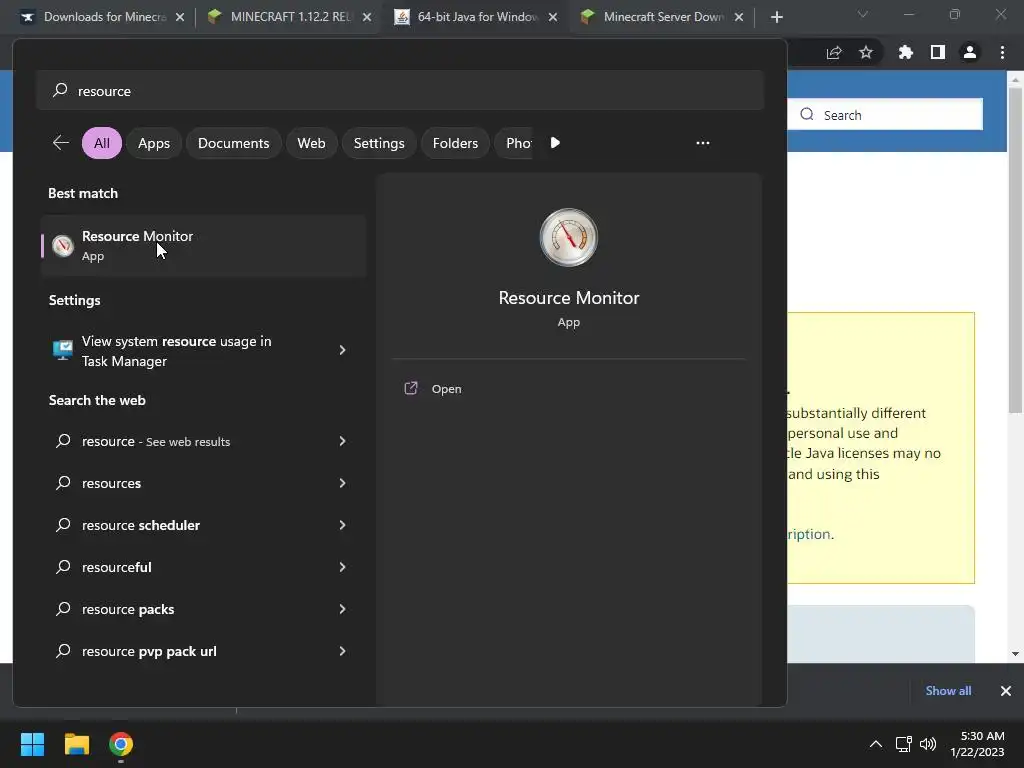Open Chrome from the taskbar
The width and height of the screenshot is (1024, 768).
(x=121, y=744)
